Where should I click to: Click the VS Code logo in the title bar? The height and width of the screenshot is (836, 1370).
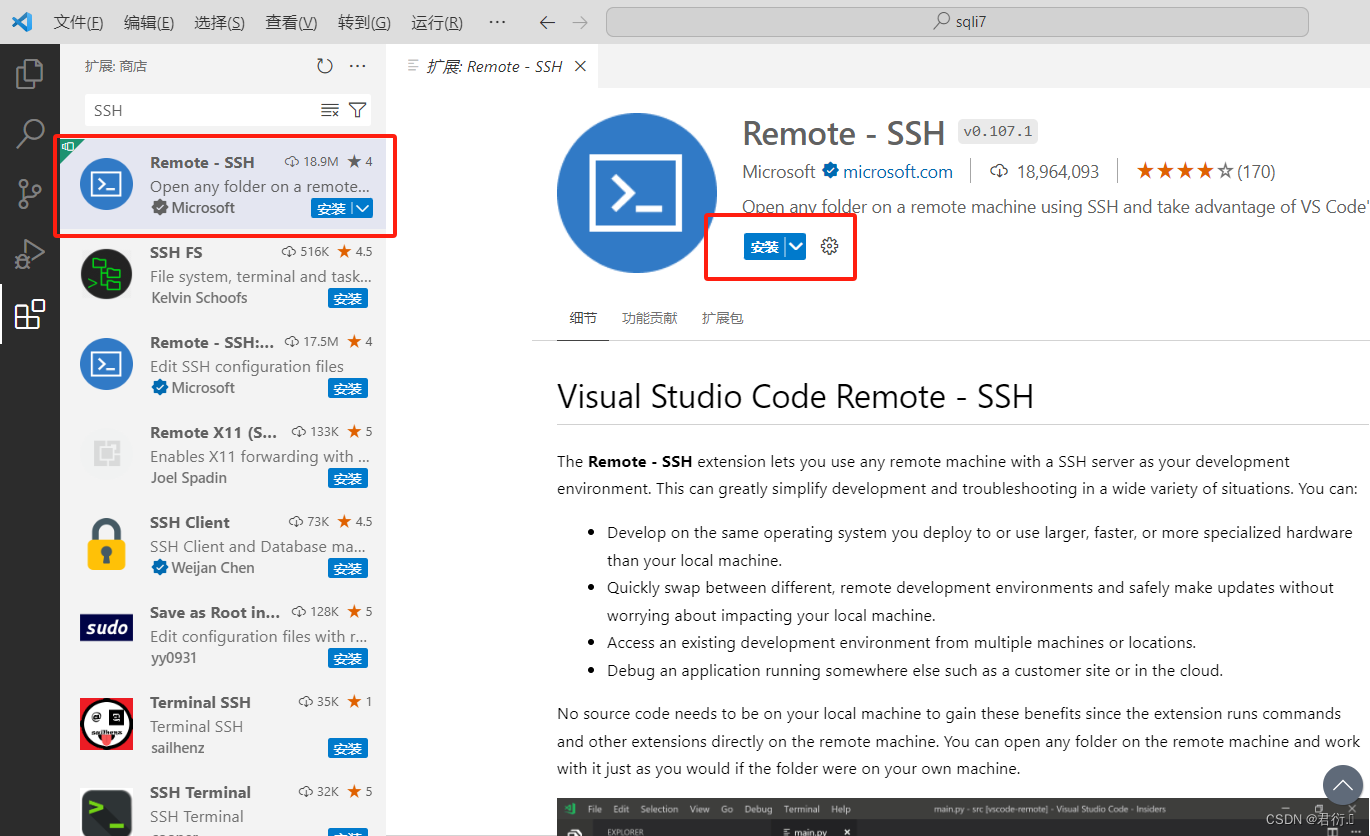pos(21,21)
